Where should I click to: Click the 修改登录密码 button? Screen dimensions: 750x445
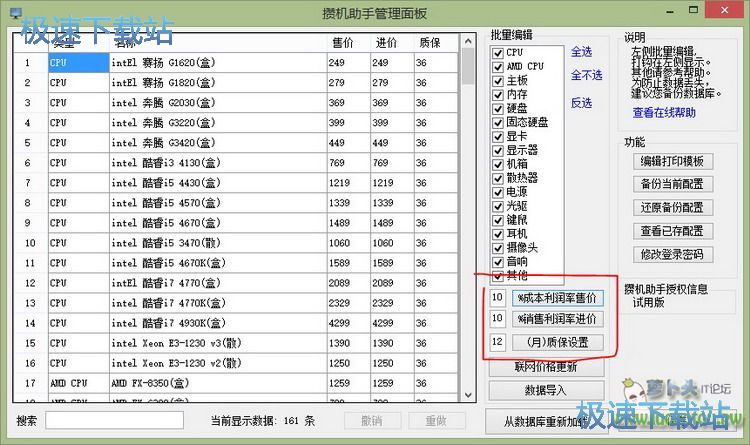(x=672, y=255)
